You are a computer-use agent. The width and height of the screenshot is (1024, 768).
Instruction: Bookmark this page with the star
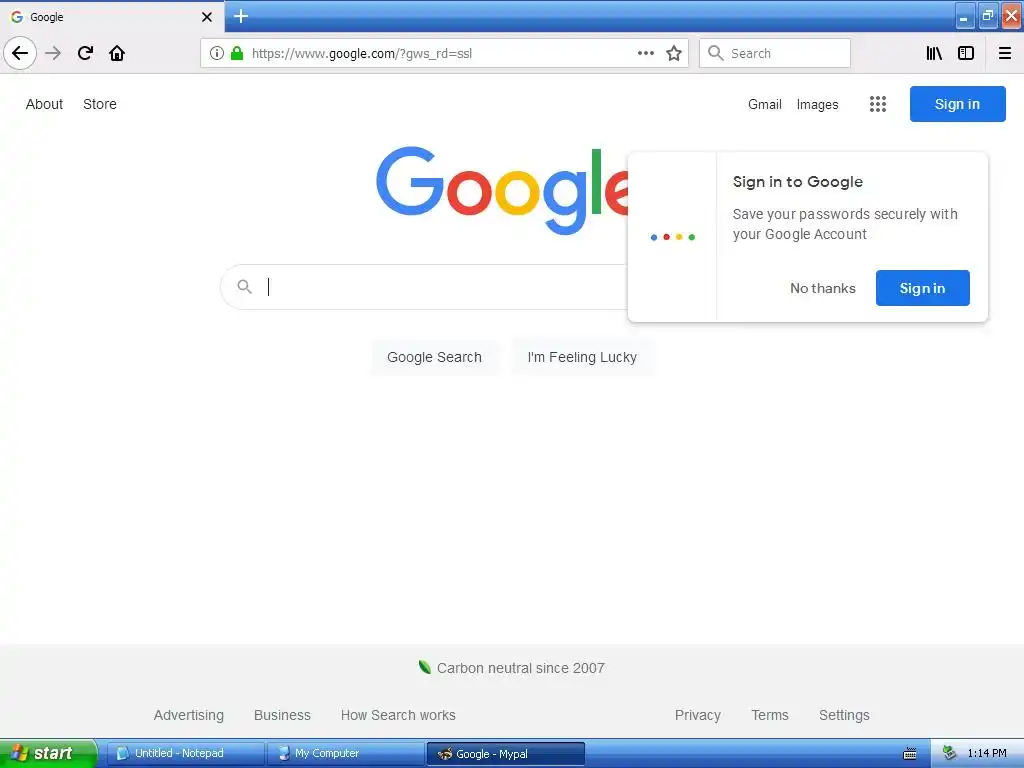674,53
